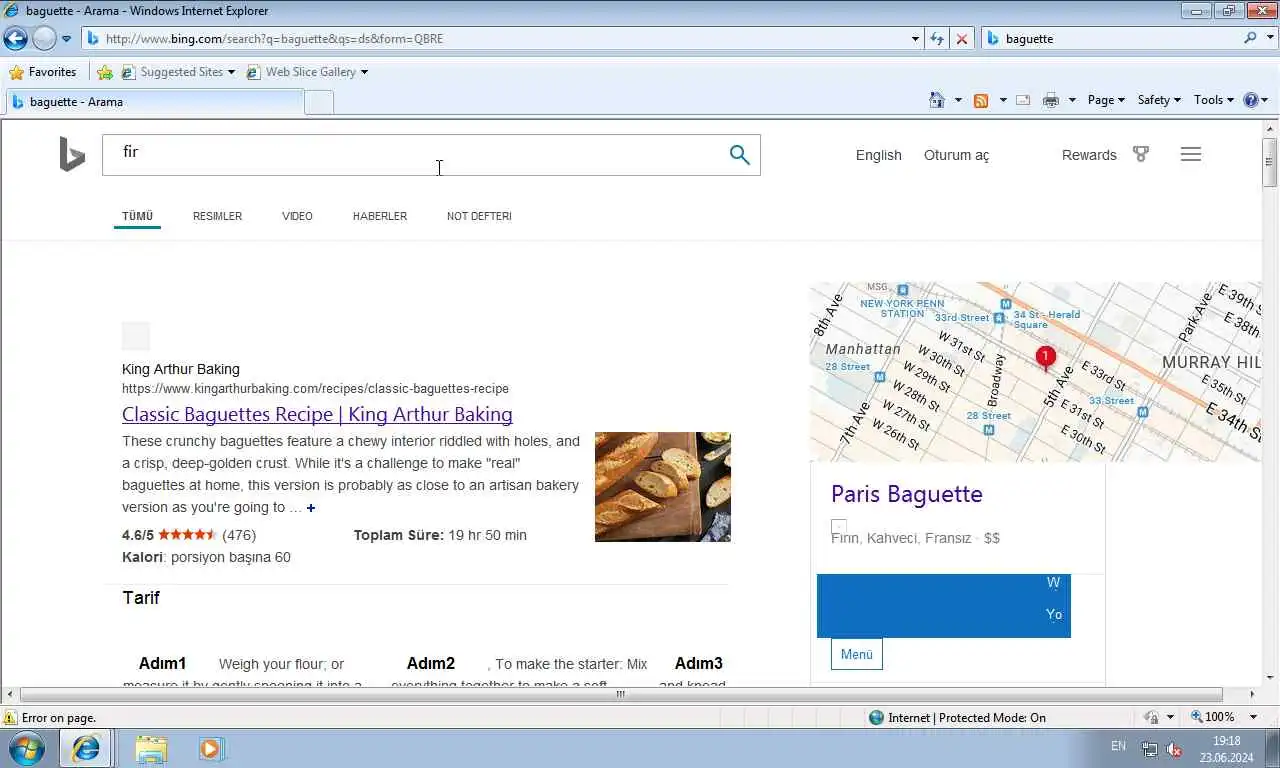Click the RSS feeds icon
Image resolution: width=1280 pixels, height=768 pixels.
(x=981, y=100)
